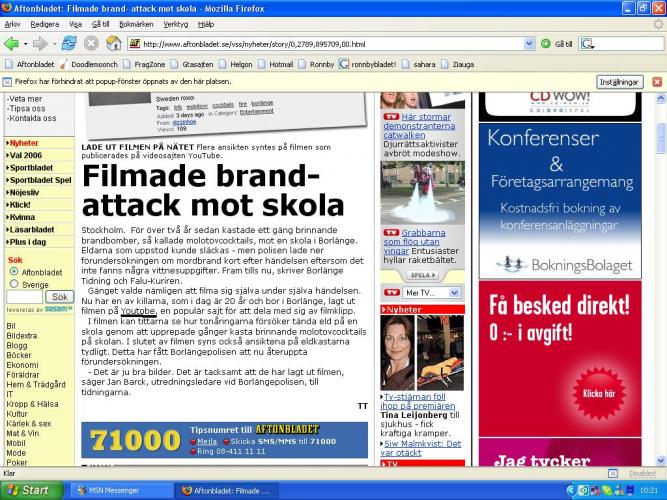
Task: Click the Klicka här red ad badge
Action: tap(598, 393)
